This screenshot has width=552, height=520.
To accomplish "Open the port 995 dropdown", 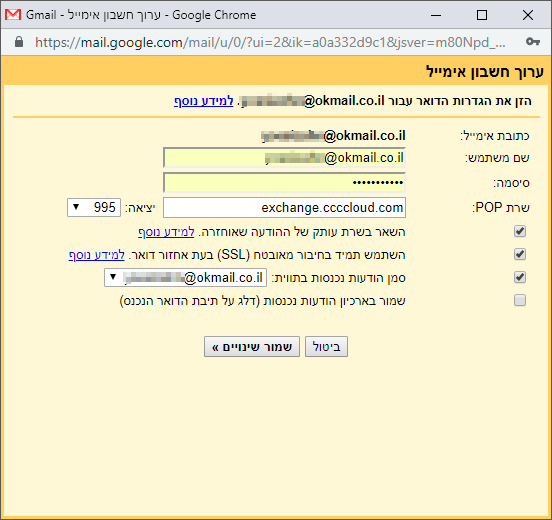I will point(94,207).
